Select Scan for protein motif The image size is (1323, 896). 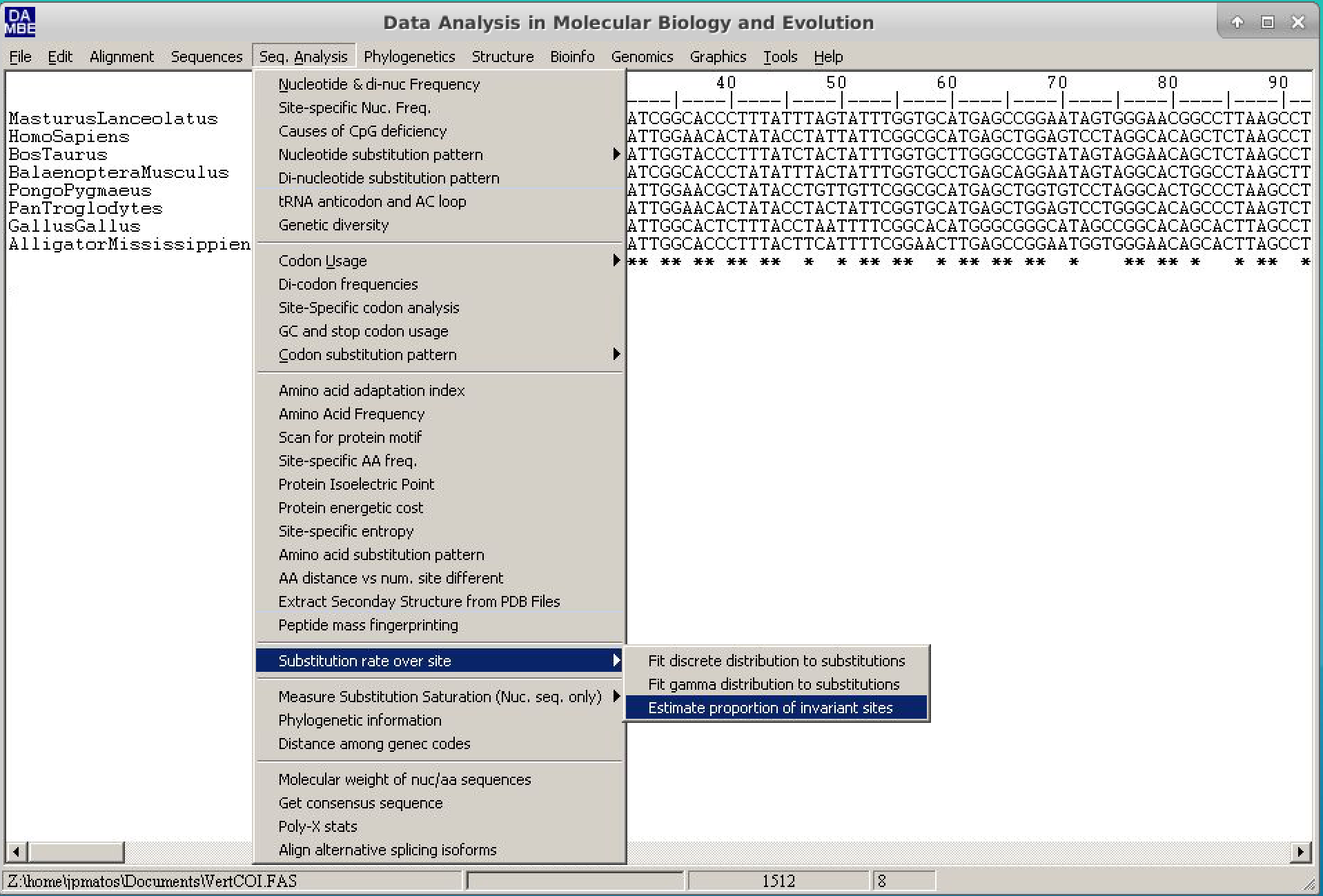tap(440, 437)
